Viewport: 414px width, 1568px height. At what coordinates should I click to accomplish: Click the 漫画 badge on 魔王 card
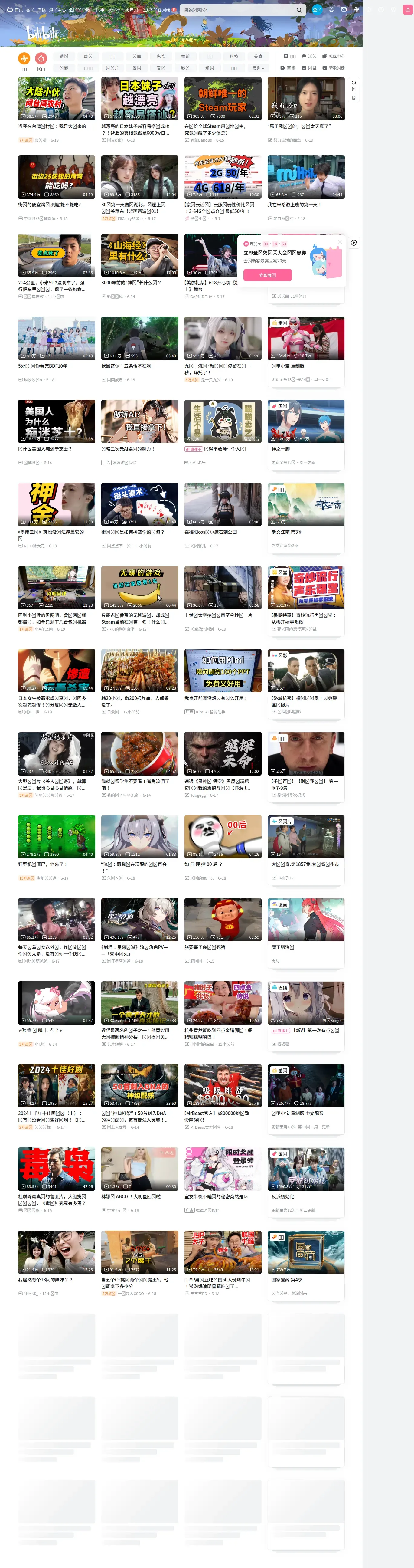(x=280, y=904)
